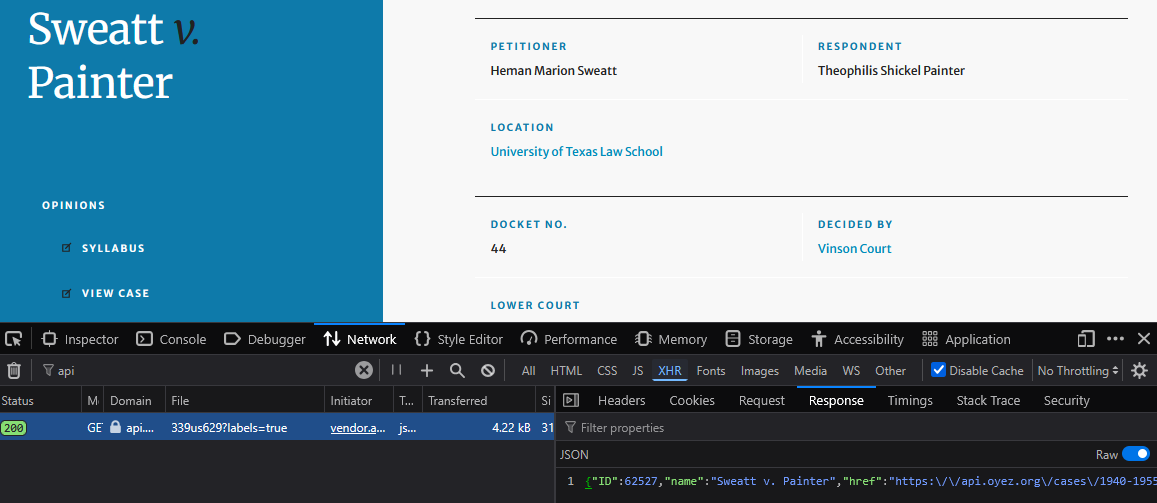This screenshot has height=503, width=1157.
Task: Open the vendor initiator link
Action: click(358, 427)
